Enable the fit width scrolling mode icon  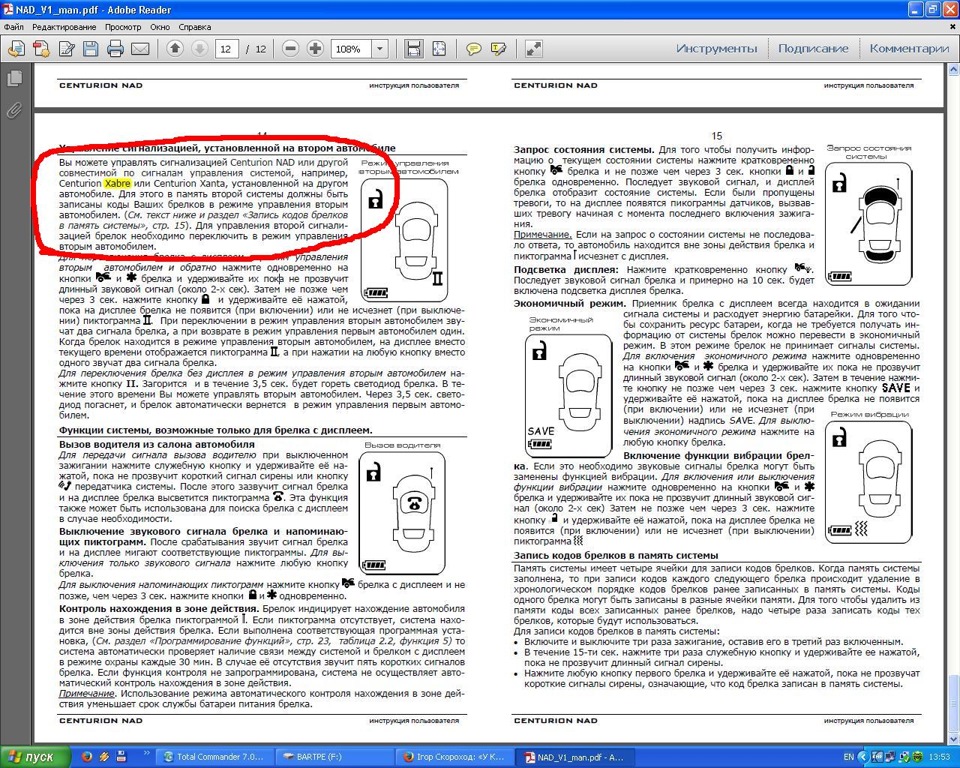414,48
